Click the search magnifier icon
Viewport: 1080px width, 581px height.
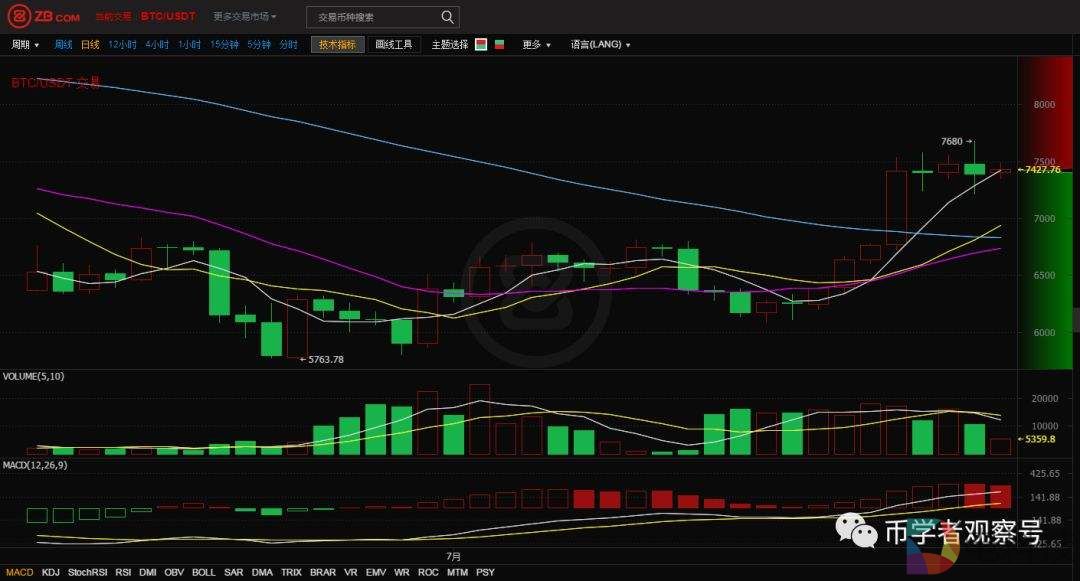447,17
